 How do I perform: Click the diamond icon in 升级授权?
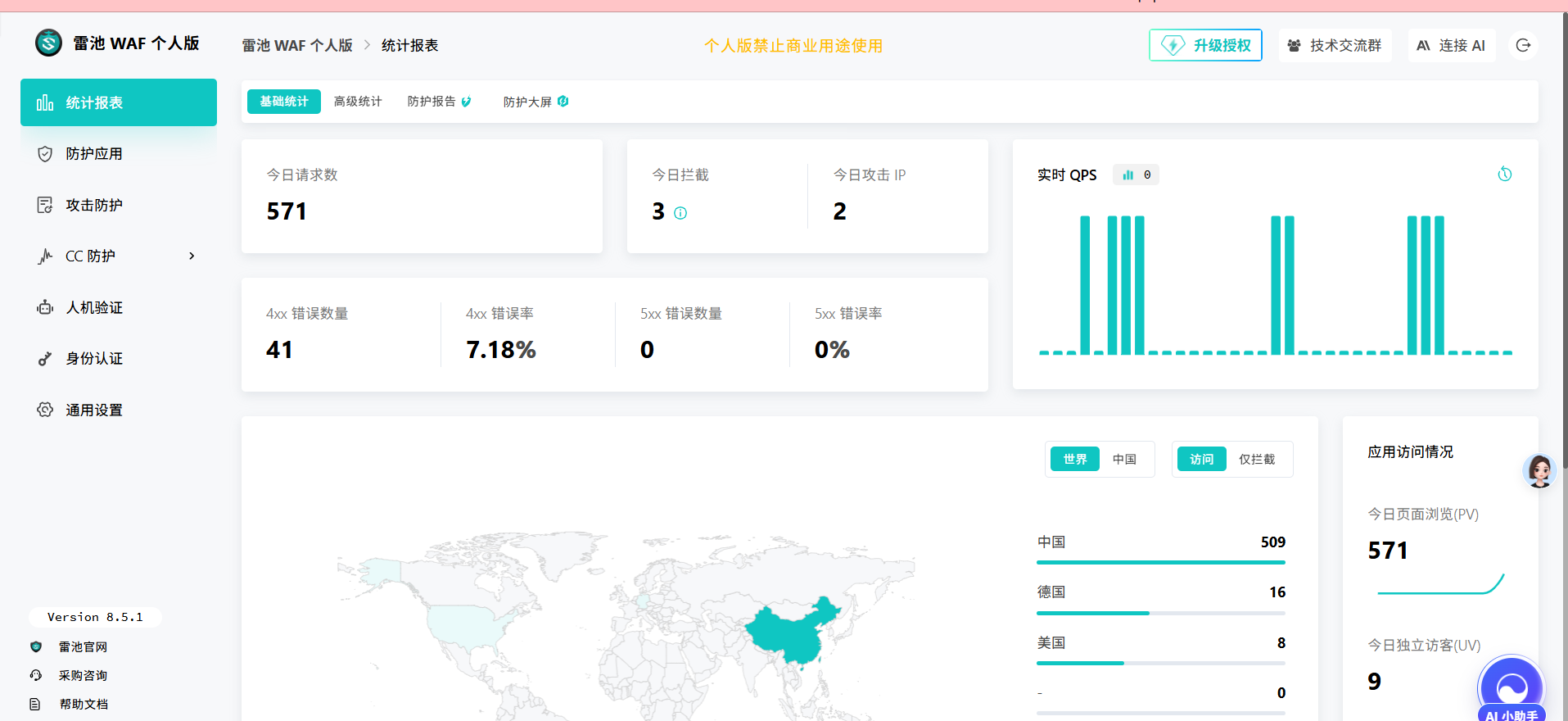1173,45
